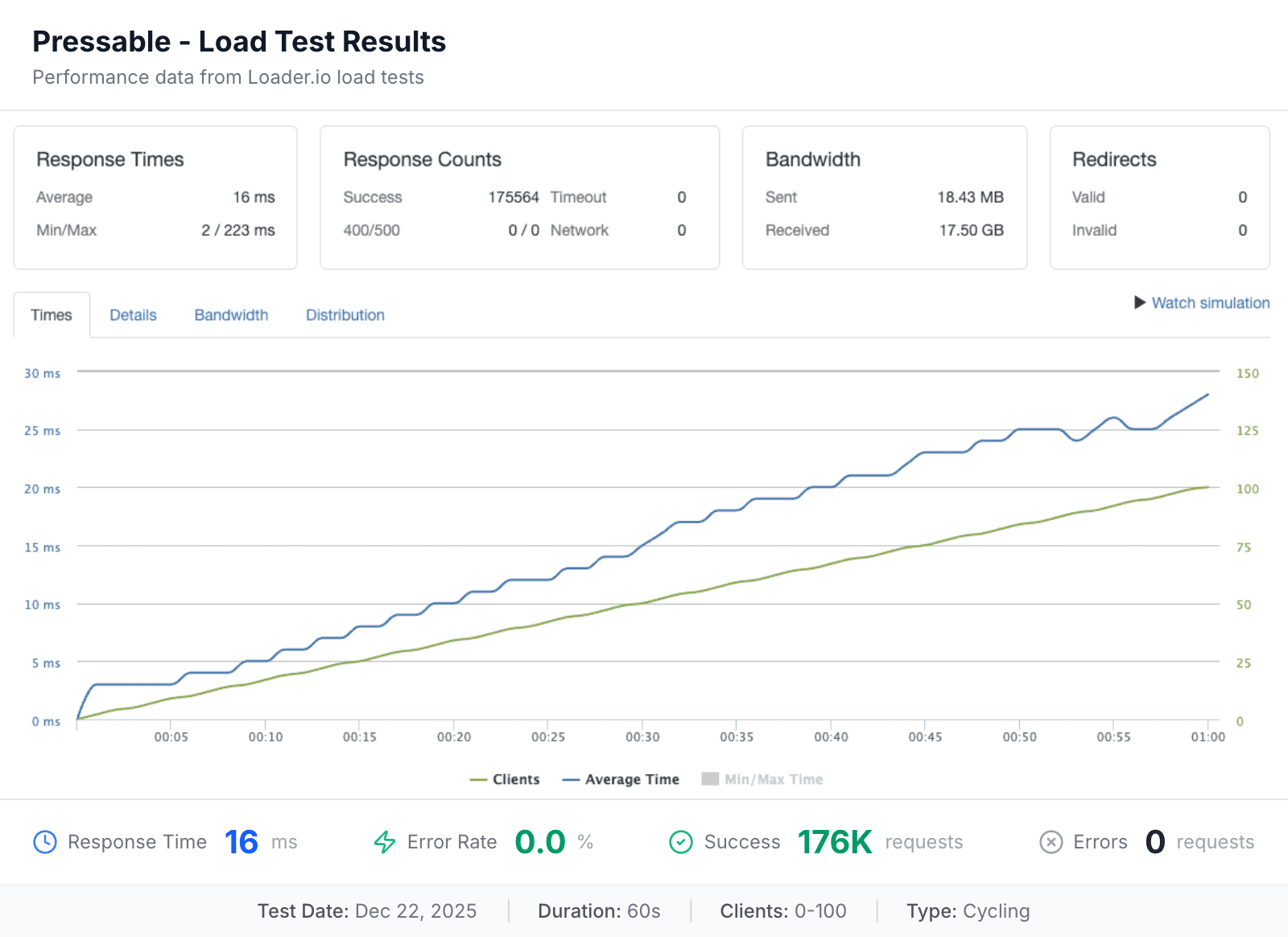Click the lightning bolt Error Rate icon
Screen dimensions: 1288x937
(x=385, y=842)
